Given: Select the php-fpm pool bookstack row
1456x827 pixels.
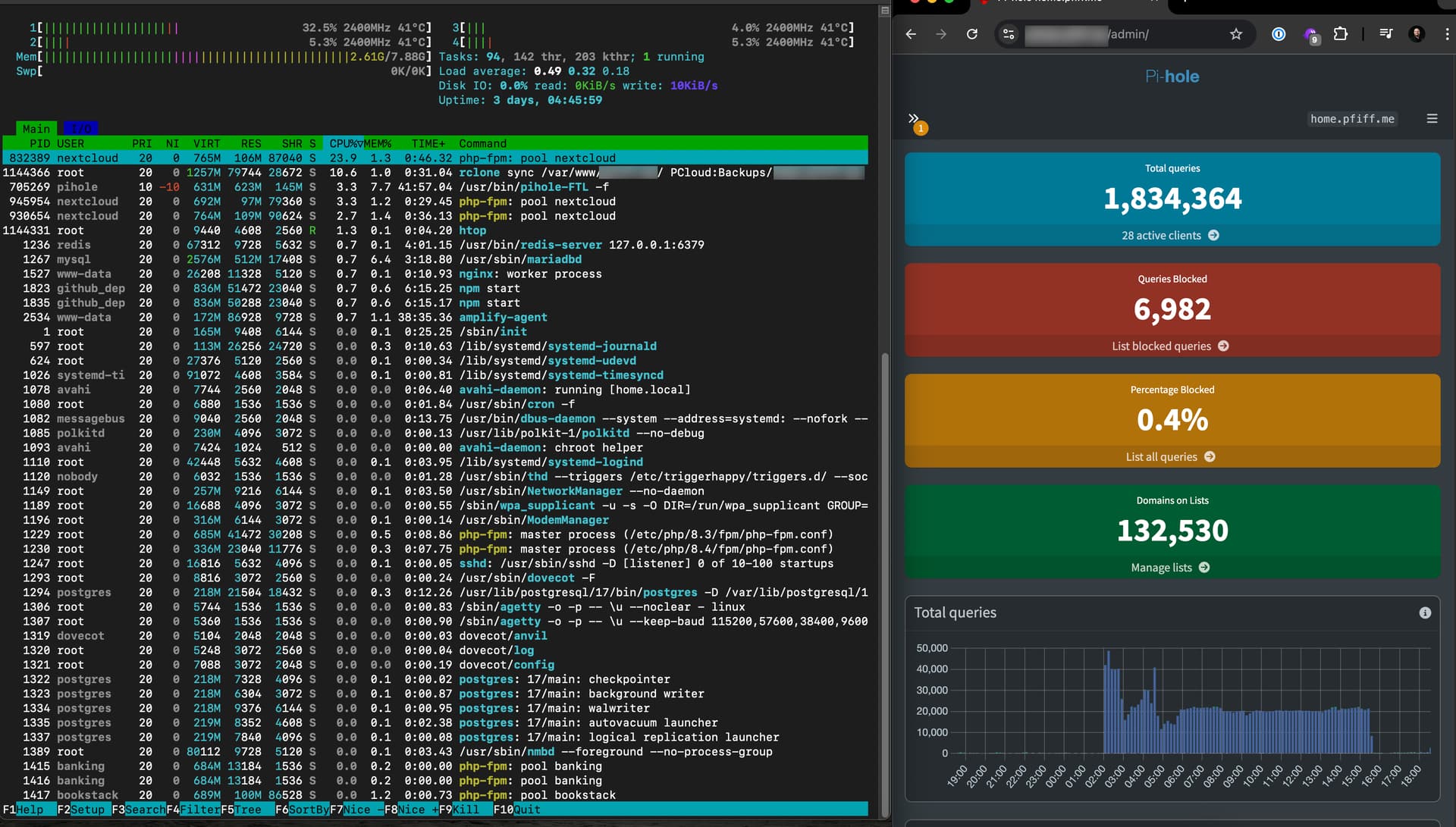Looking at the screenshot, I should pos(435,795).
